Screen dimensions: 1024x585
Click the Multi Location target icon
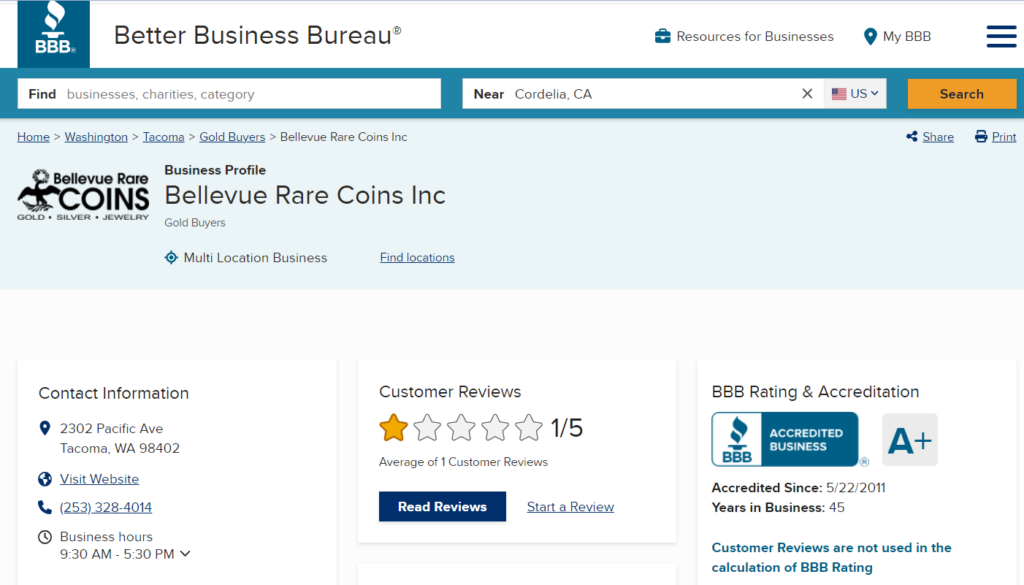click(x=171, y=257)
